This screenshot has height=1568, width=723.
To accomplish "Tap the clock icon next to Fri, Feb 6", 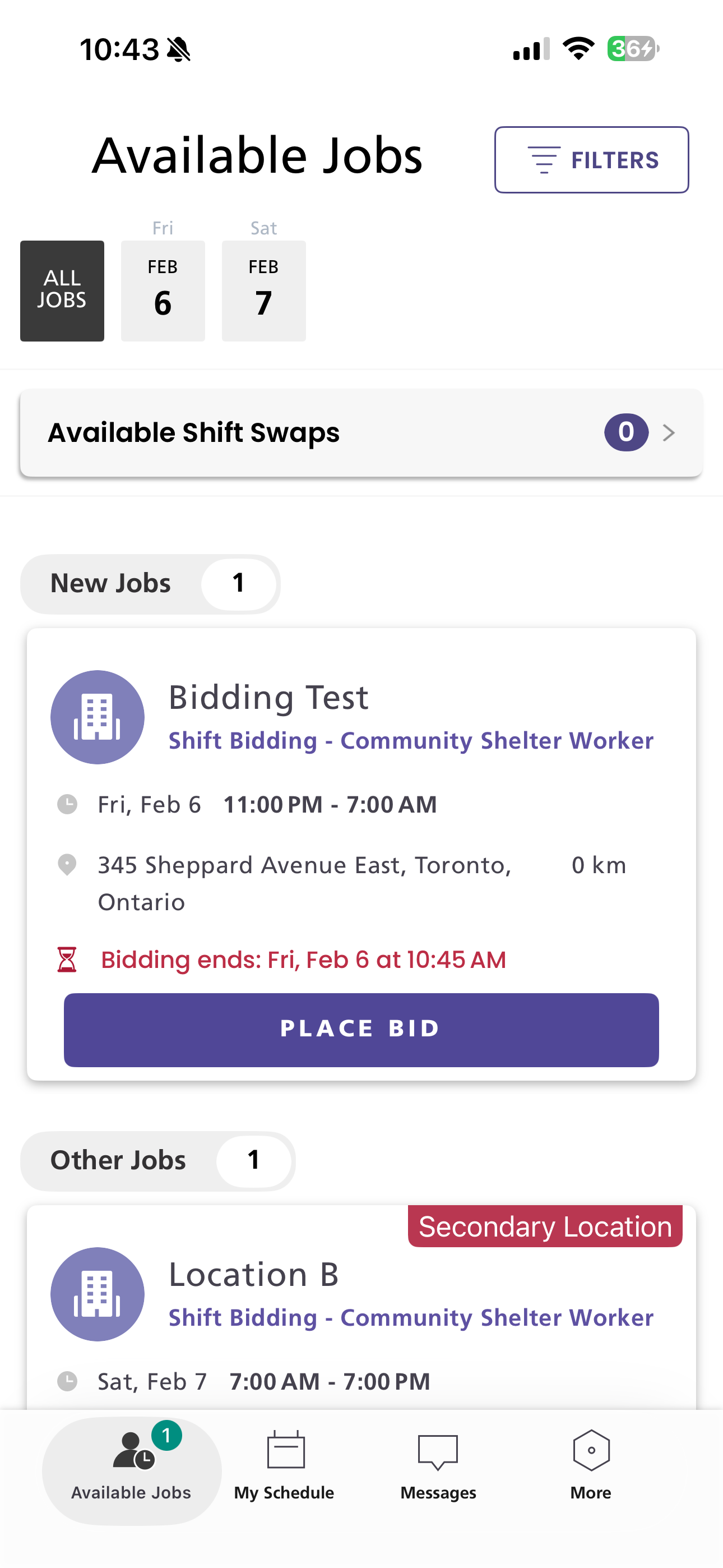I will click(67, 804).
